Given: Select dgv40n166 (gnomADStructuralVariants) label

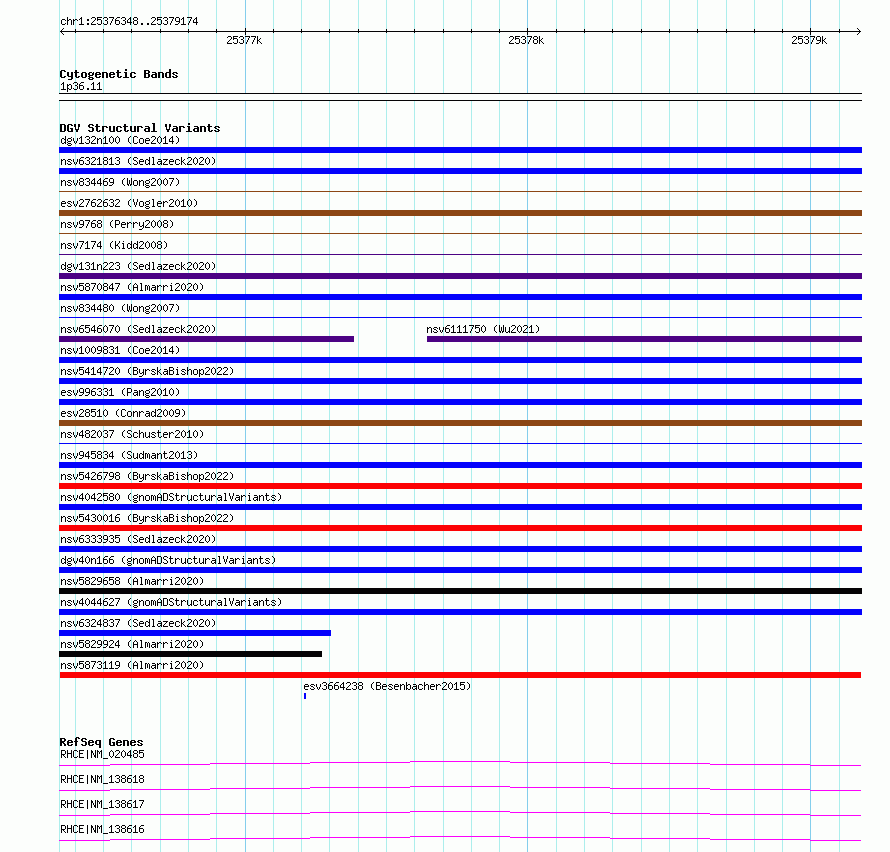Looking at the screenshot, I should [168, 560].
